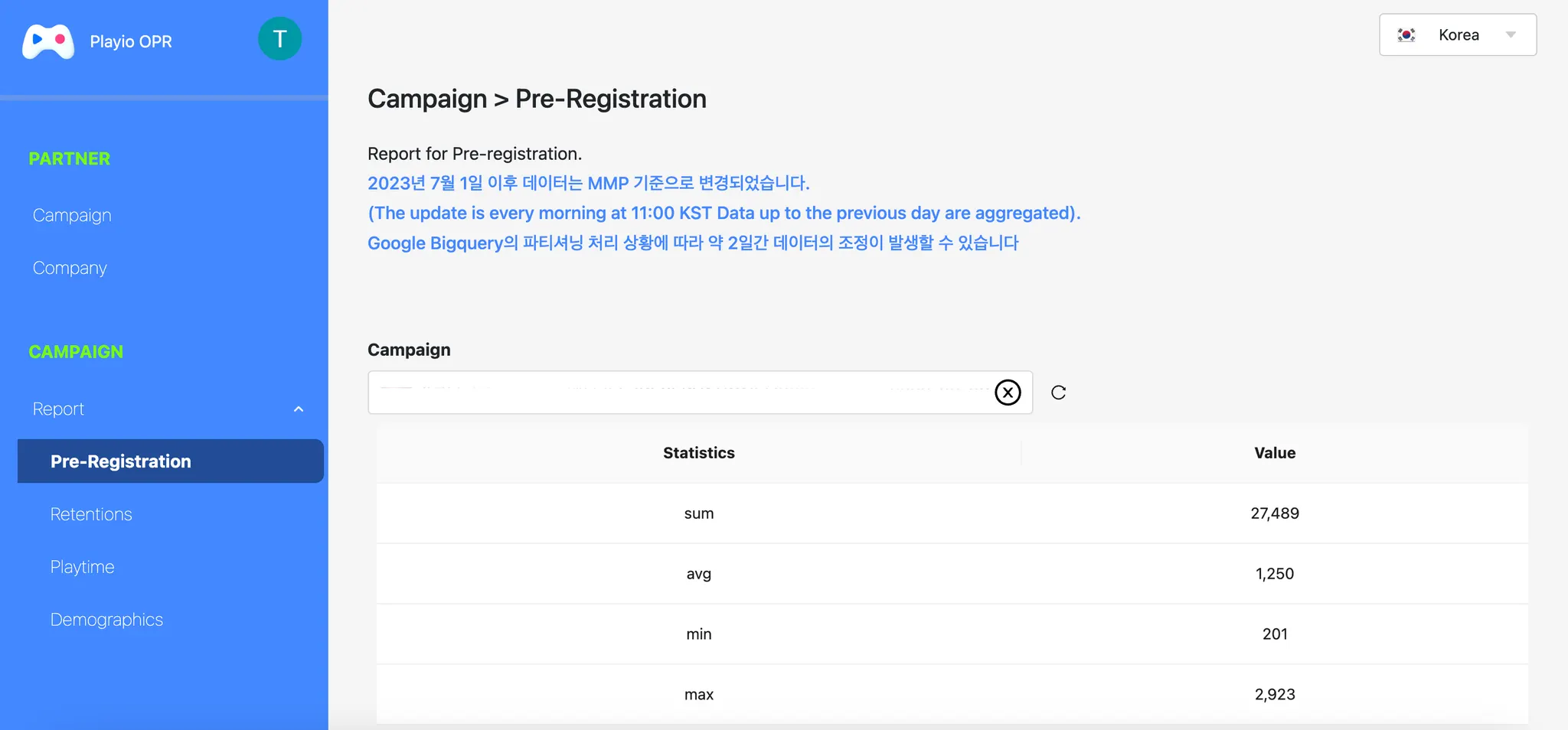Viewport: 1568px width, 730px height.
Task: Click the Value column header
Action: (1275, 453)
